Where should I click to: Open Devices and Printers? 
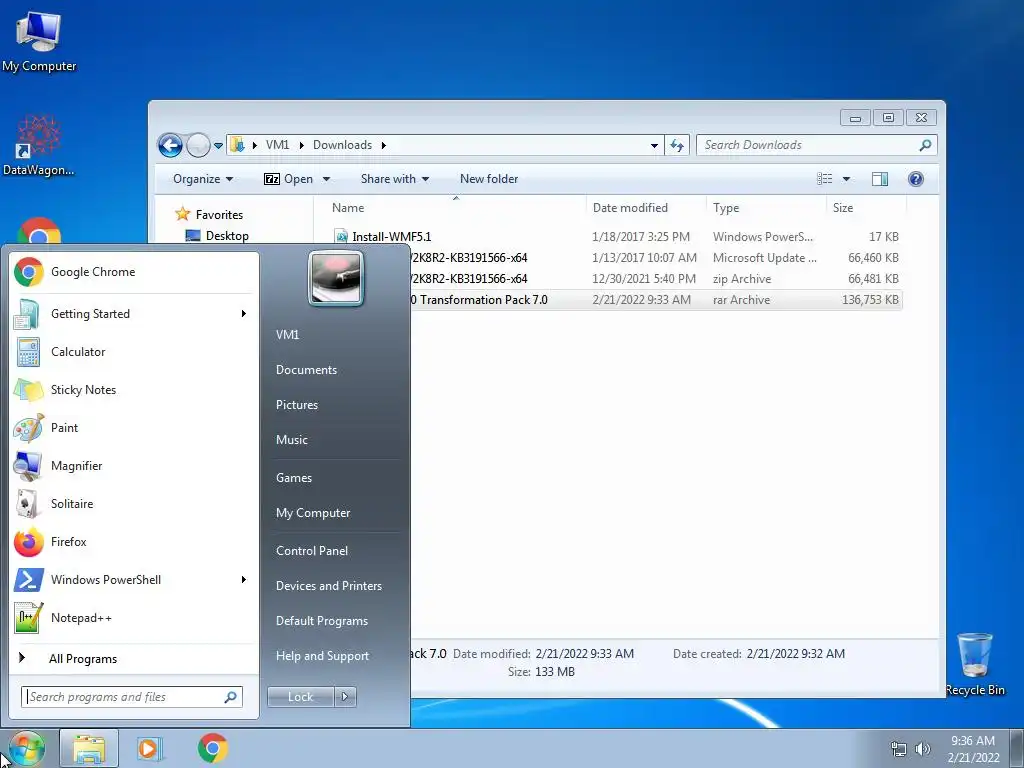(328, 586)
